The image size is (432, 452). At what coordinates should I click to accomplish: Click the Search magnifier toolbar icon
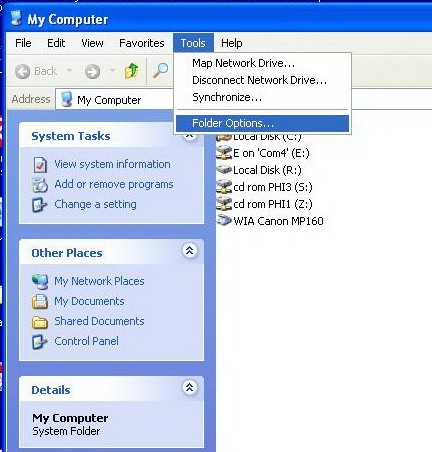[x=160, y=71]
